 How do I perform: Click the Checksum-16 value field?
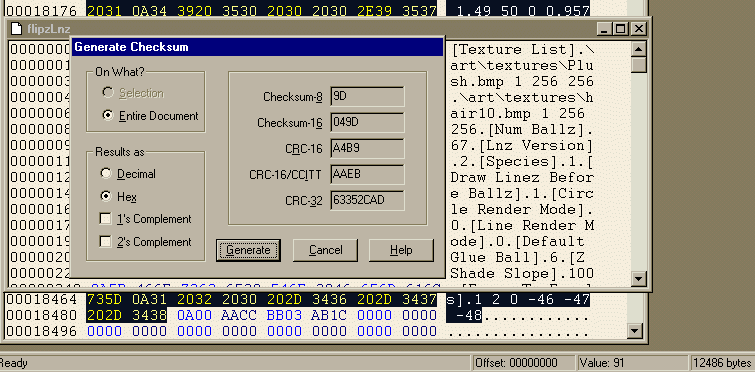click(367, 123)
